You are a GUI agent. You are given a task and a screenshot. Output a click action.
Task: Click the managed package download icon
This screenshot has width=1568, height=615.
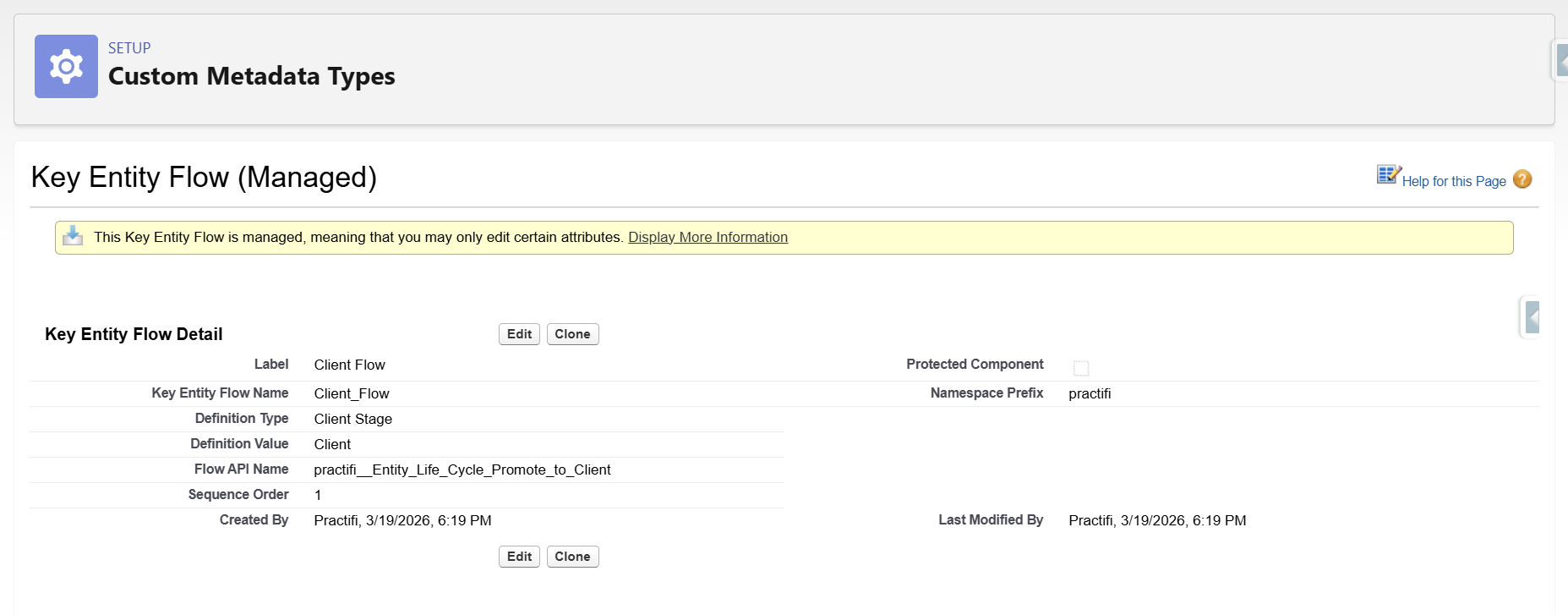click(x=73, y=235)
